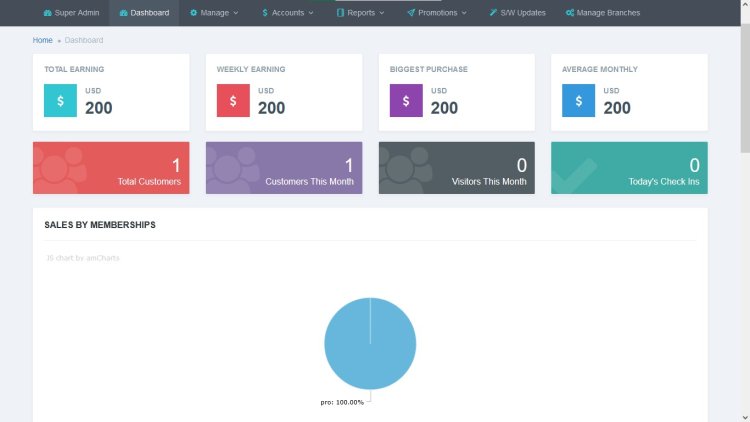
Task: Open the Today's Check Ins tile
Action: 629,168
